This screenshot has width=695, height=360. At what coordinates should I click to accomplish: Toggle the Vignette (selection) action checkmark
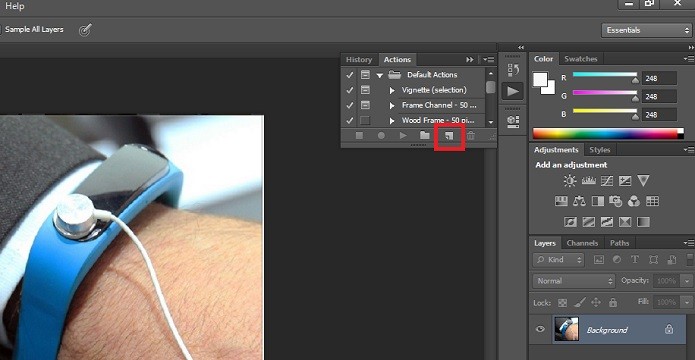click(x=350, y=90)
